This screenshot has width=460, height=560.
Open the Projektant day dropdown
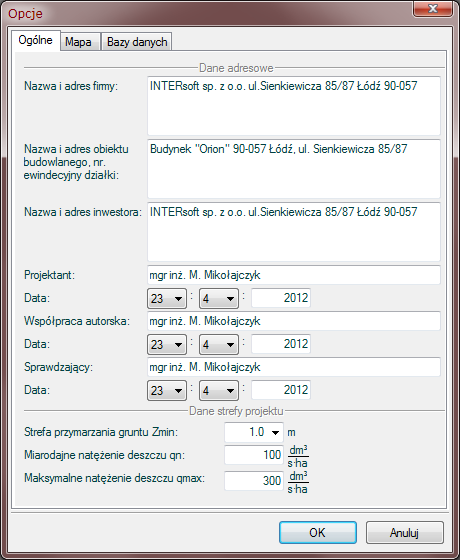tap(167, 298)
